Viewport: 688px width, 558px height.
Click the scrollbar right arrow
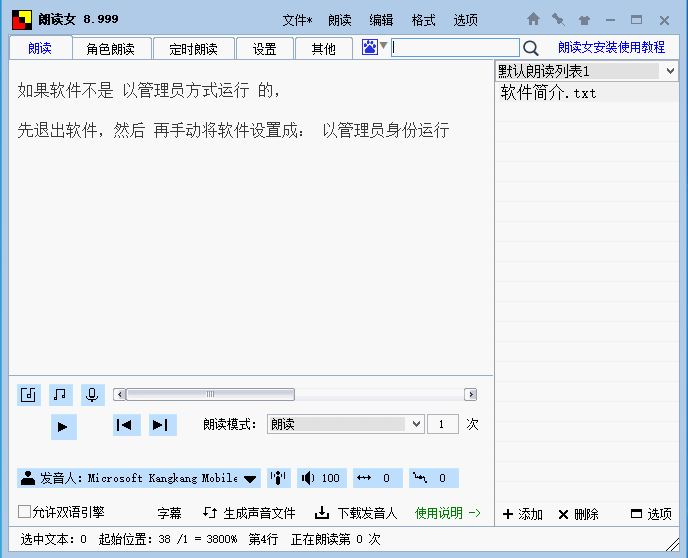(471, 394)
